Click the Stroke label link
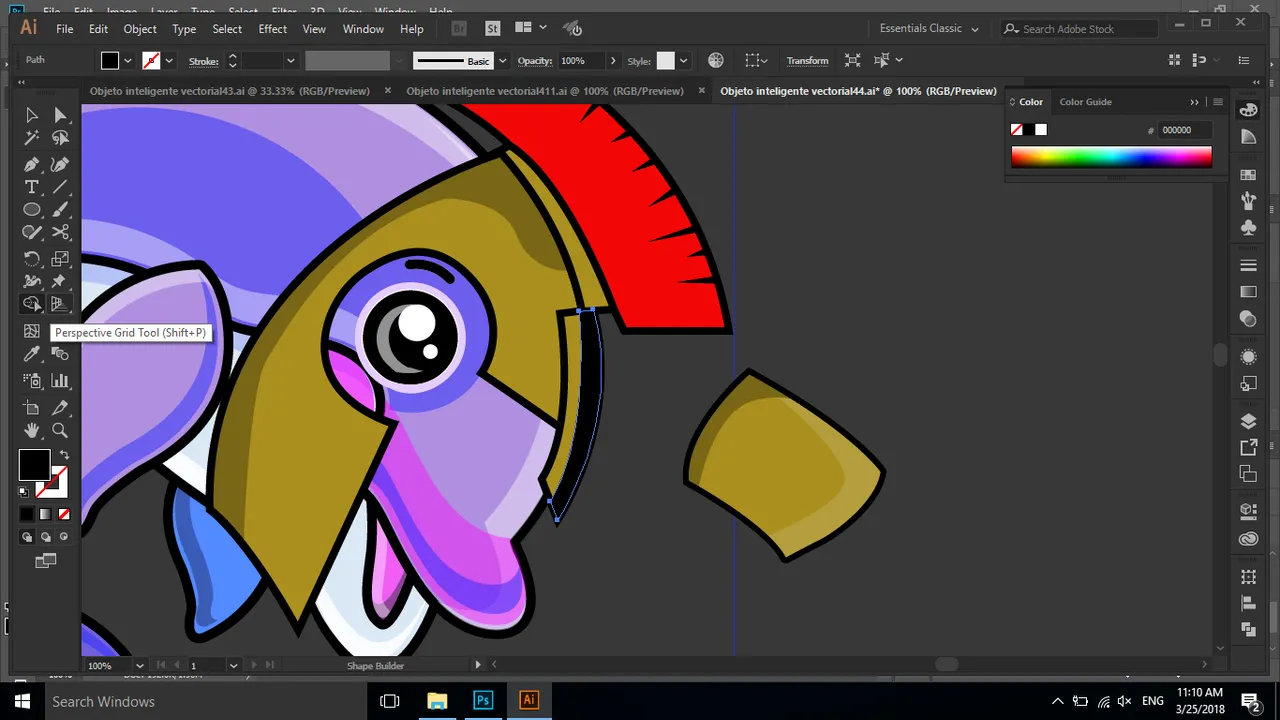1280x720 pixels. (203, 61)
